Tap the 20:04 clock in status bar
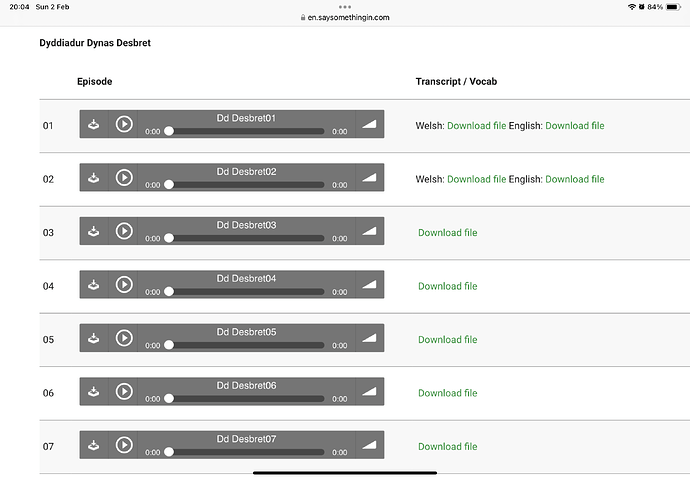 coord(19,7)
